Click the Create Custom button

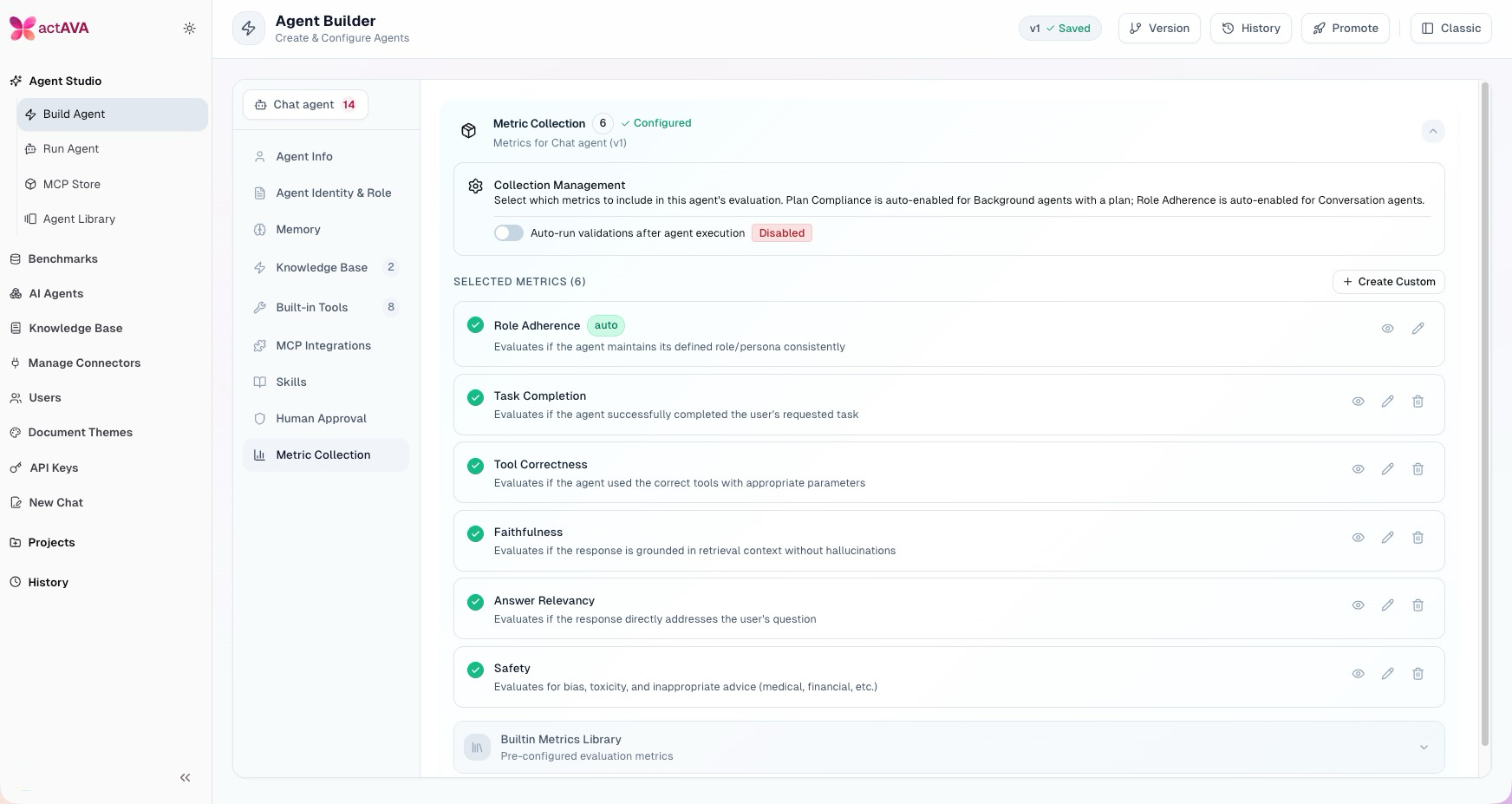1388,282
